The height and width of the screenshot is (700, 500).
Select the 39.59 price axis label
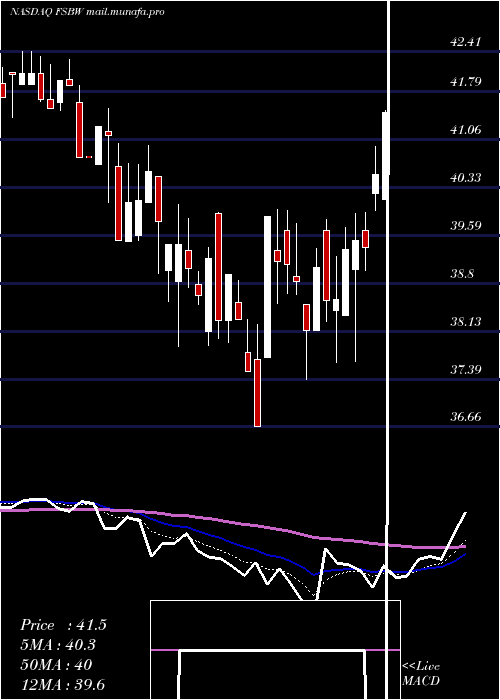coord(466,225)
